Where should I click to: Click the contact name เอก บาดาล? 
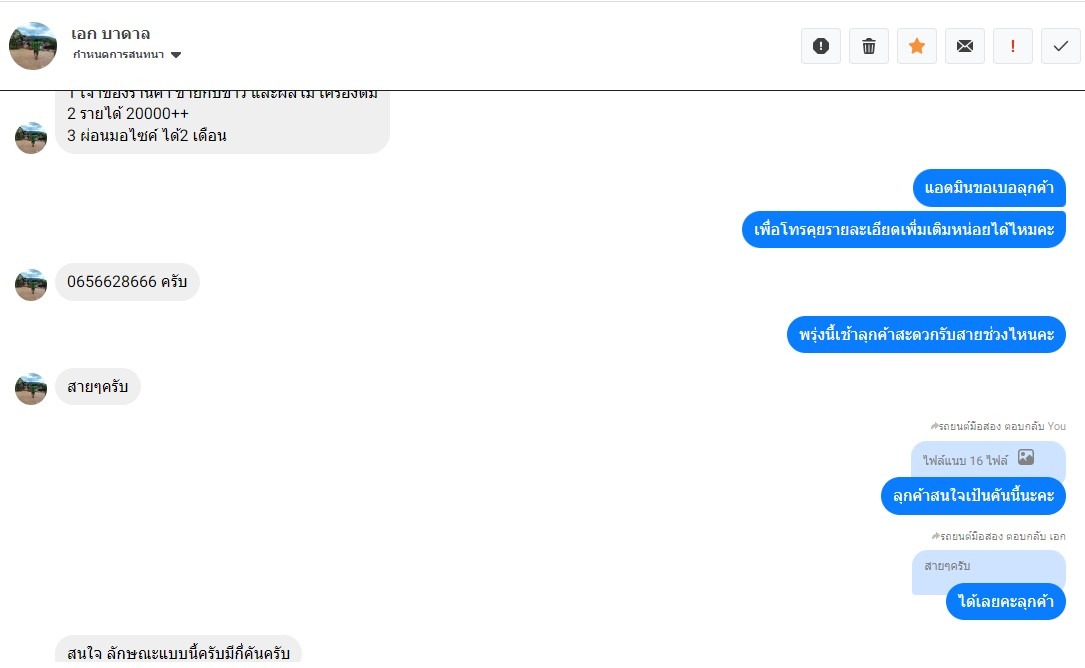(x=111, y=34)
